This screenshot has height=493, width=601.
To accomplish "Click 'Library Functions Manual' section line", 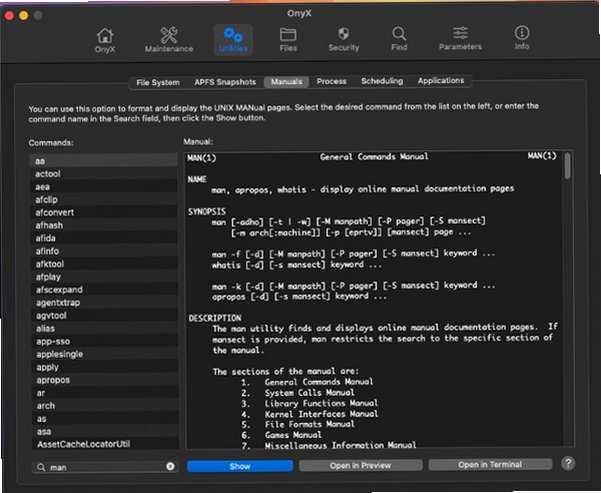I will coord(321,403).
